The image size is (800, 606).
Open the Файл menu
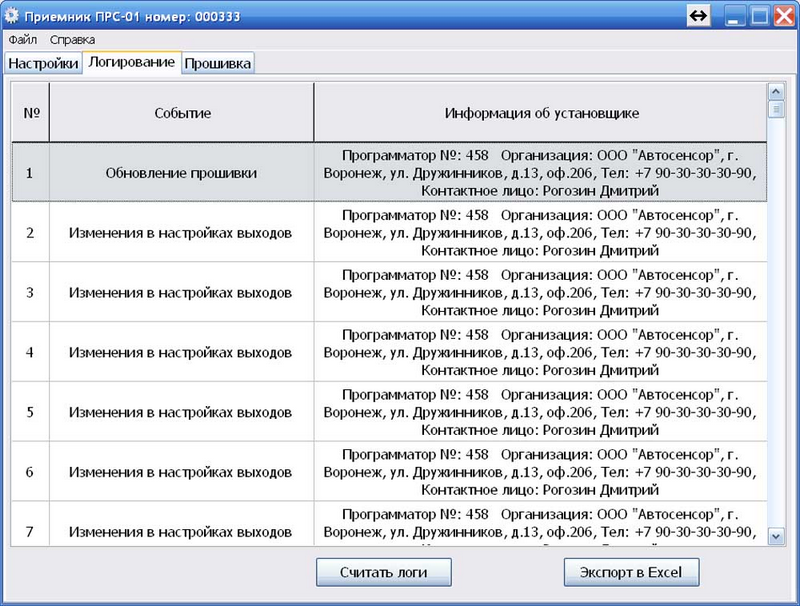pyautogui.click(x=22, y=40)
